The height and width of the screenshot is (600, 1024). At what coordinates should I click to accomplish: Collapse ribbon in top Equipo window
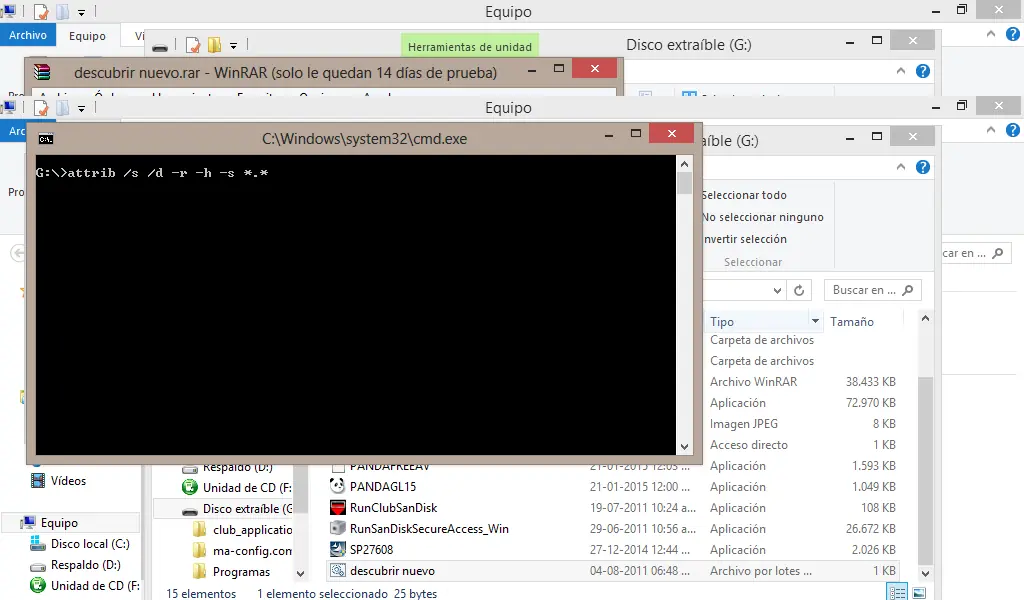(991, 34)
